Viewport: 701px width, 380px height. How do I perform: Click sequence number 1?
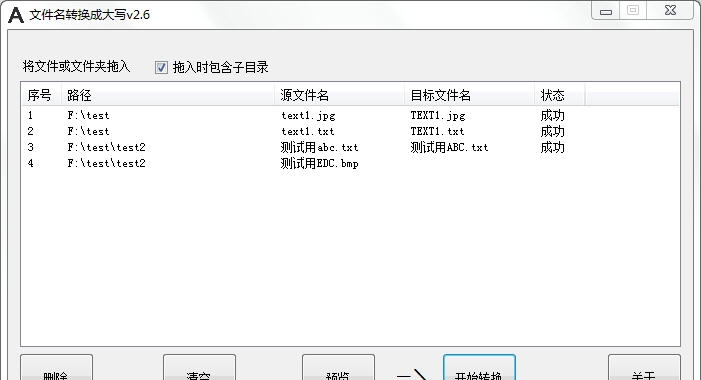pyautogui.click(x=30, y=115)
